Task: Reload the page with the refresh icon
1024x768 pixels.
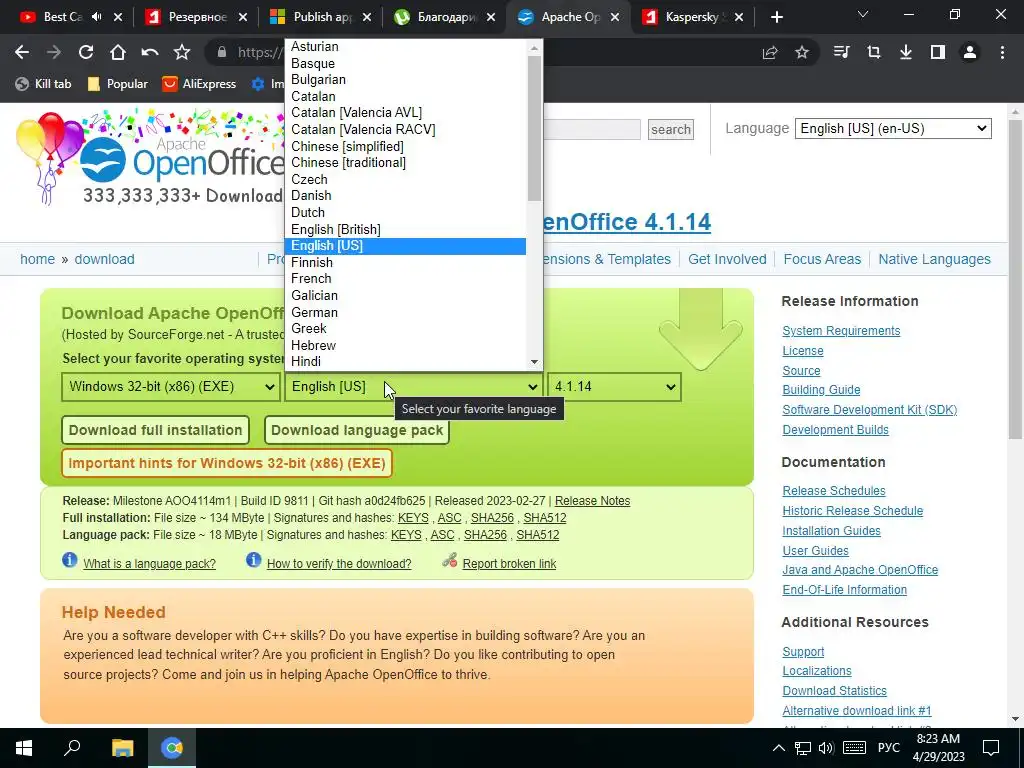Action: coord(86,52)
